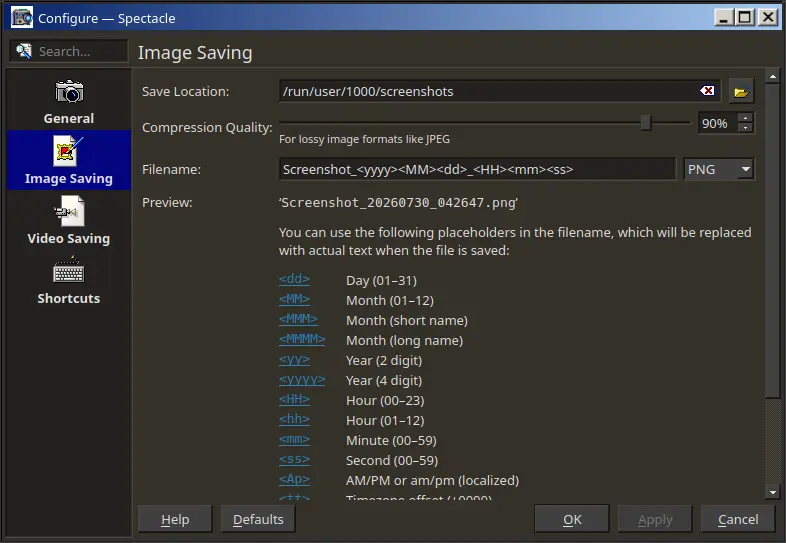Click the 'Year (4 digit)' description
Screen dimensions: 786x543
click(384, 381)
